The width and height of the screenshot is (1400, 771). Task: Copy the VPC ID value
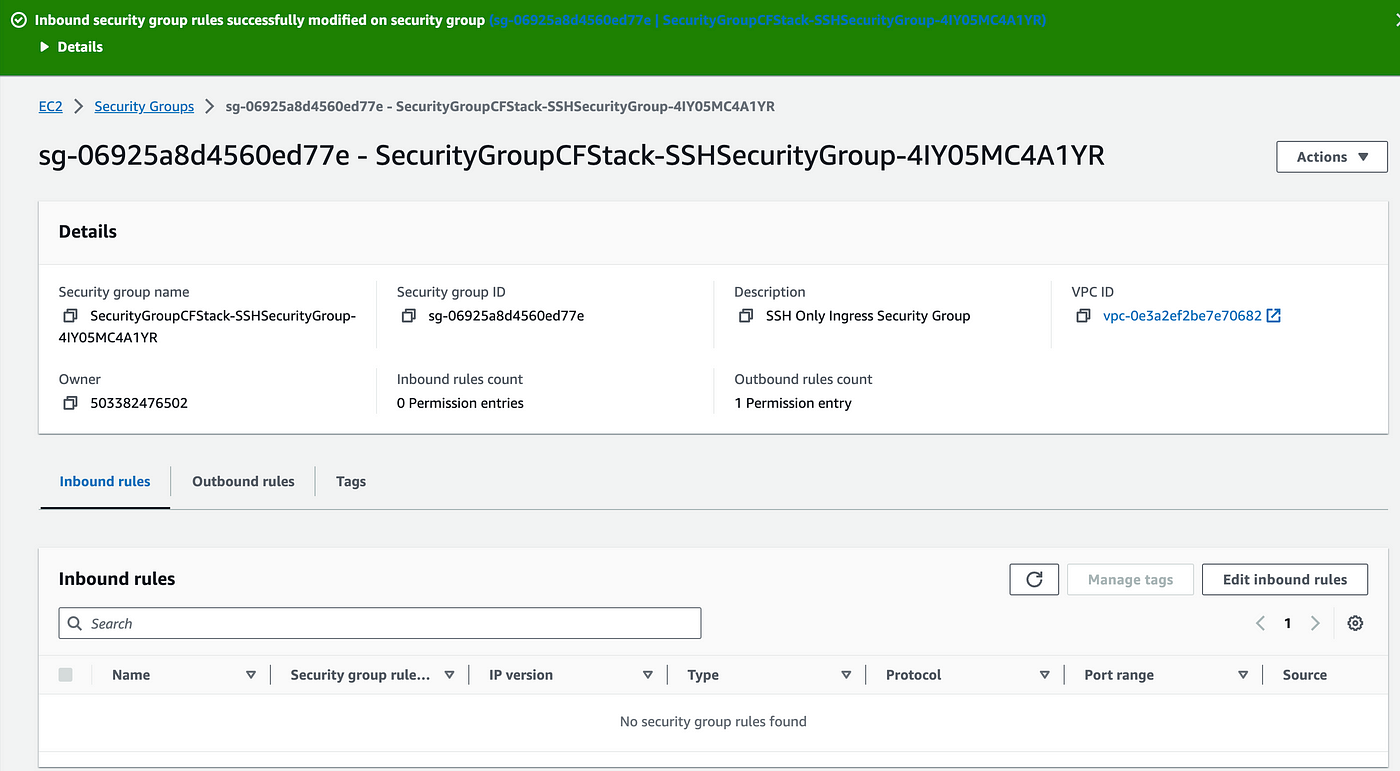coord(1084,316)
